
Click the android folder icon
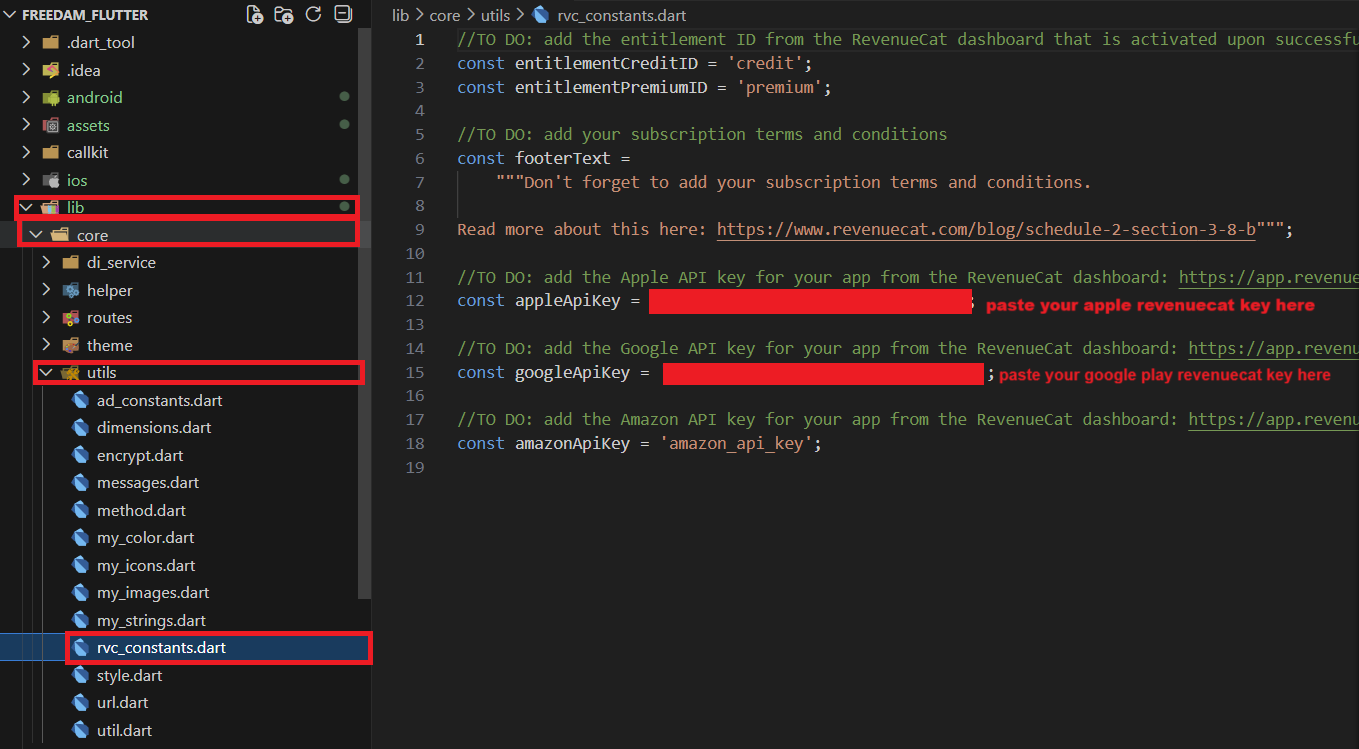pos(51,98)
